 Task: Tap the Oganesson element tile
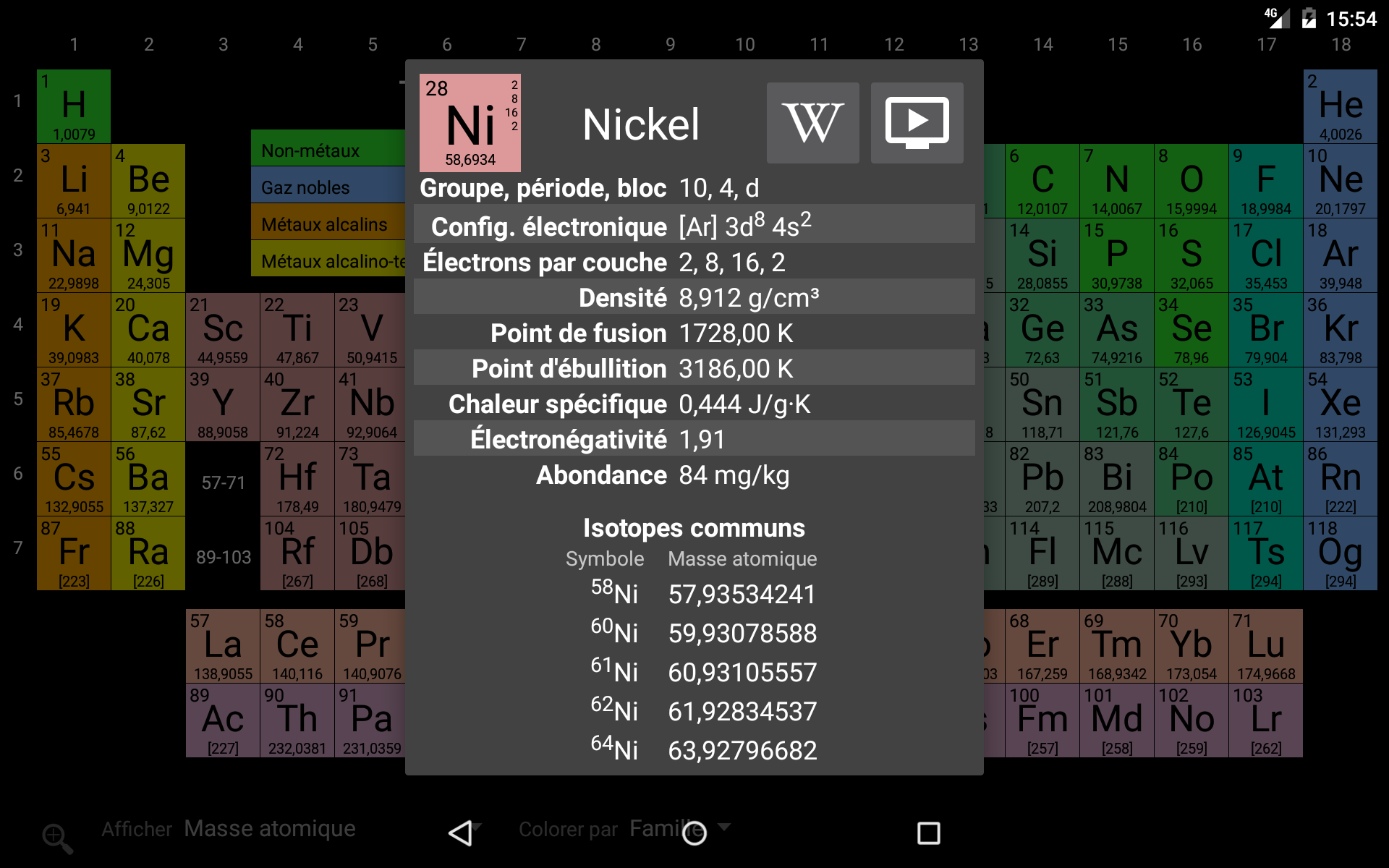click(x=1340, y=553)
